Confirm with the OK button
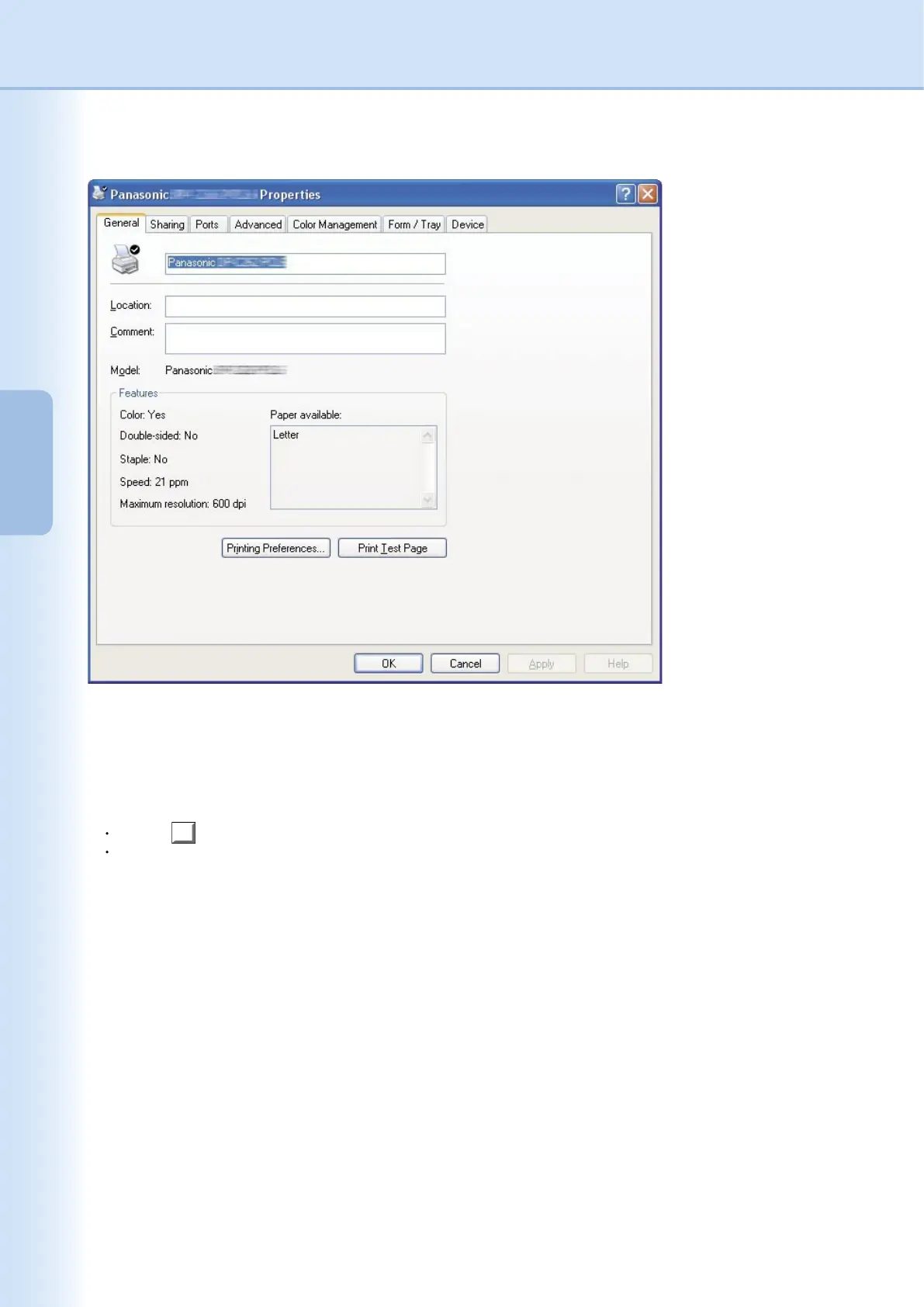924x1307 pixels. click(389, 664)
